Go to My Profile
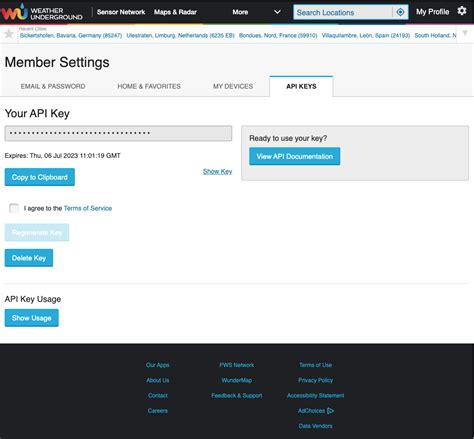 point(433,12)
